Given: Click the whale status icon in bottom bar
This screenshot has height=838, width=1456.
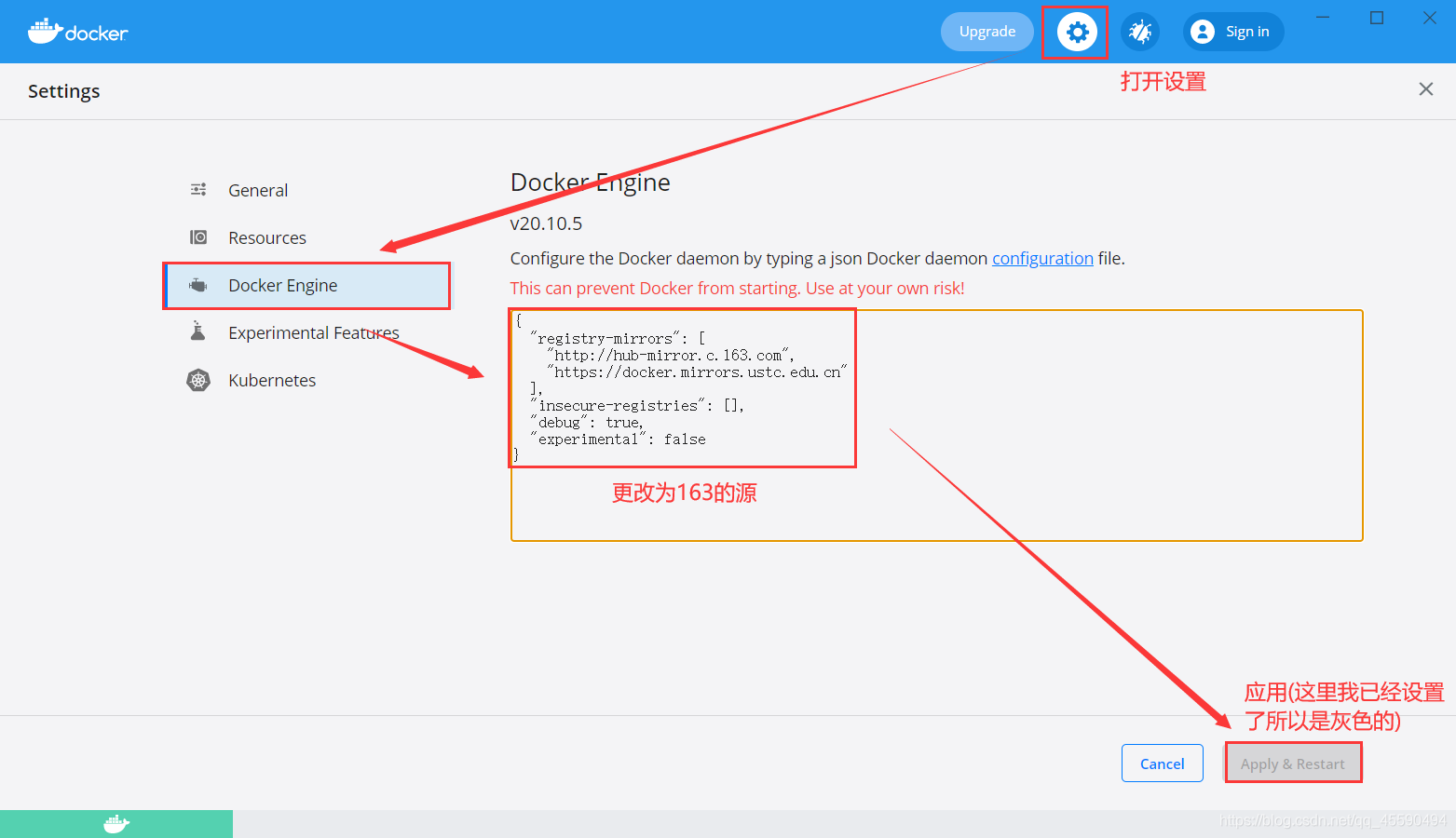Looking at the screenshot, I should point(116,824).
